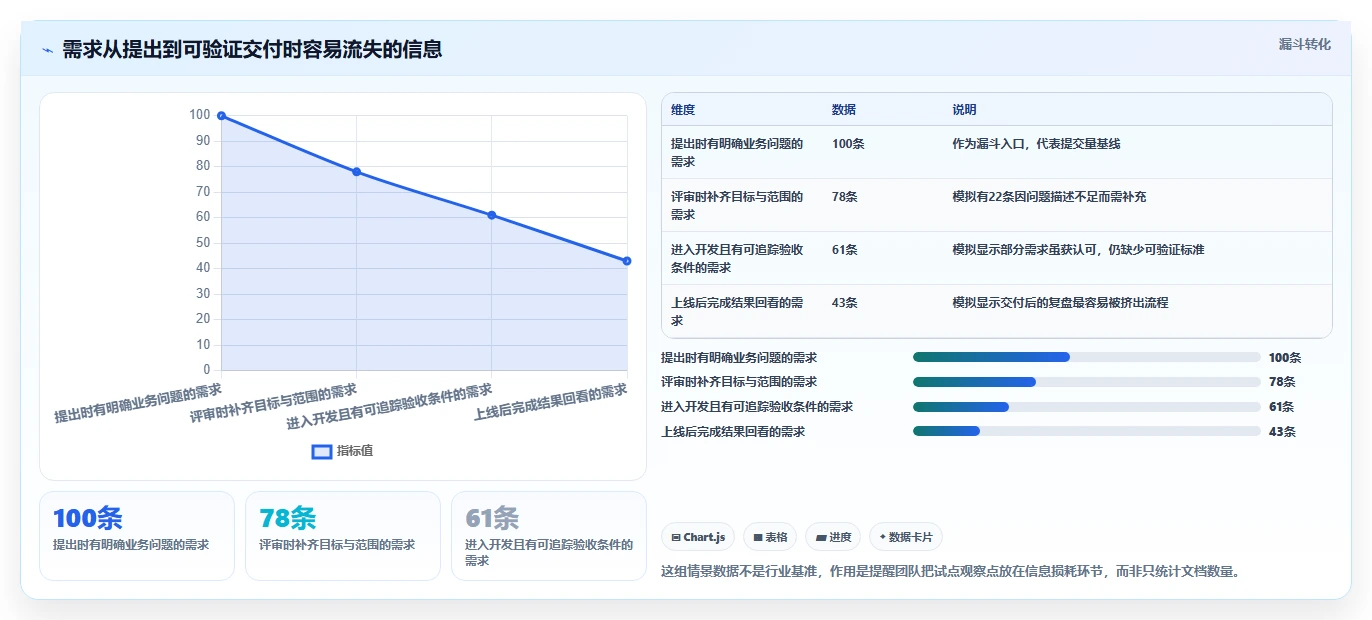Click the 100条 value next to the progress bar
This screenshot has height=620, width=1372.
1285,357
